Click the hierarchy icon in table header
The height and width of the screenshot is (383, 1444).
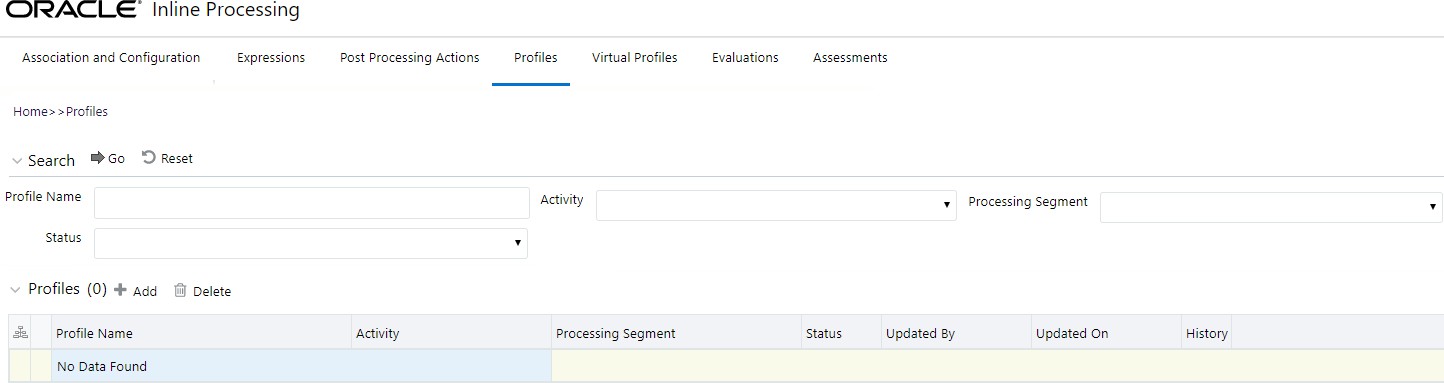[19, 333]
